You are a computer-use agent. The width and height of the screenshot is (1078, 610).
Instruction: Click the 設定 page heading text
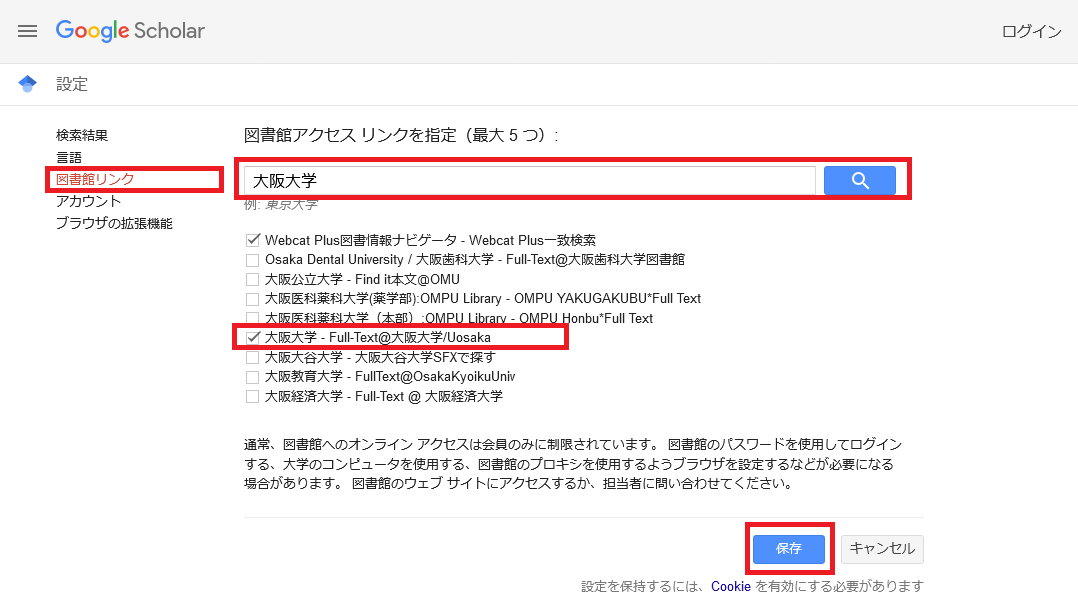[x=72, y=85]
